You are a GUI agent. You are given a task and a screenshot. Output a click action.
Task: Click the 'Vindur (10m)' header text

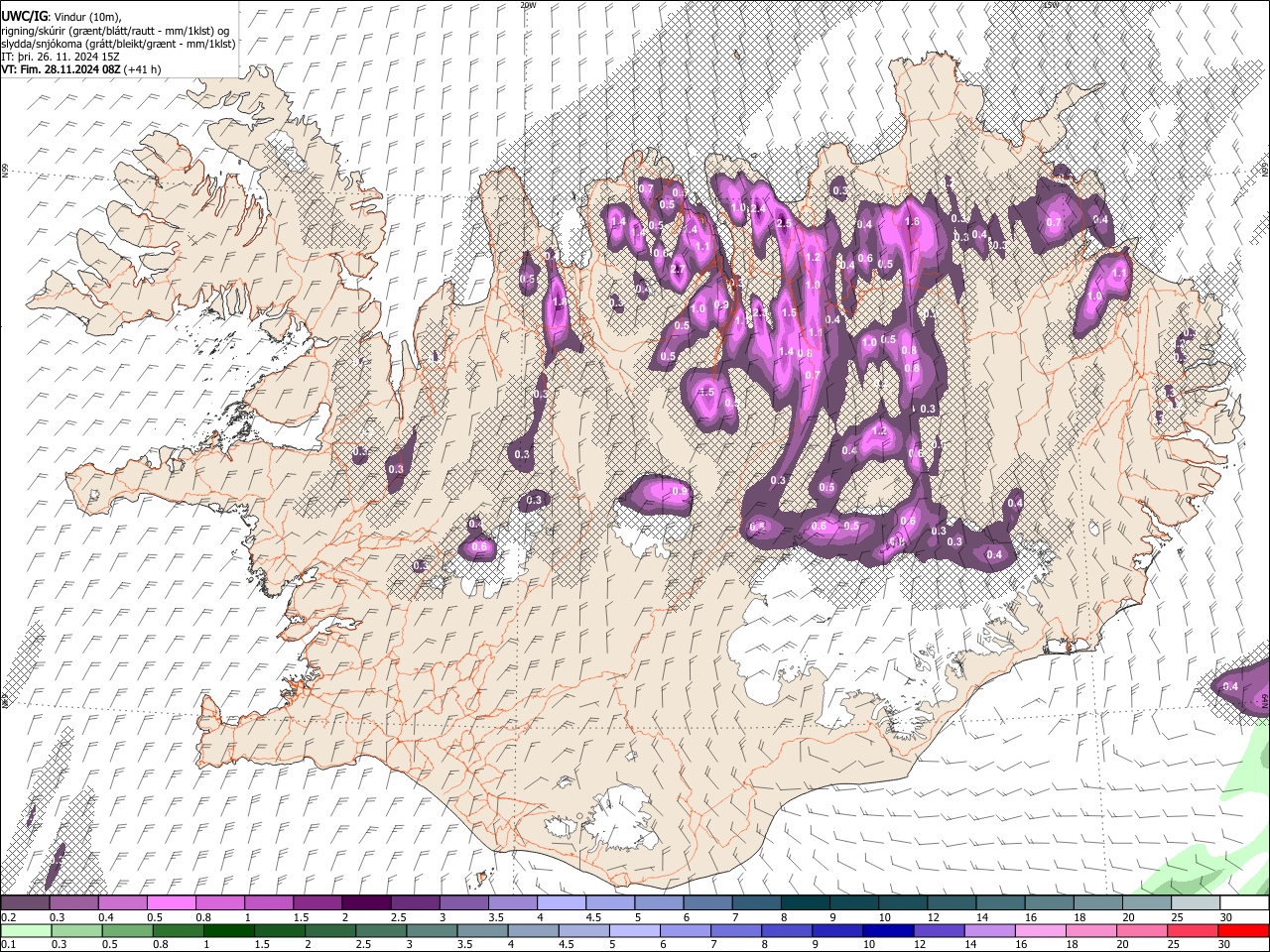86,17
